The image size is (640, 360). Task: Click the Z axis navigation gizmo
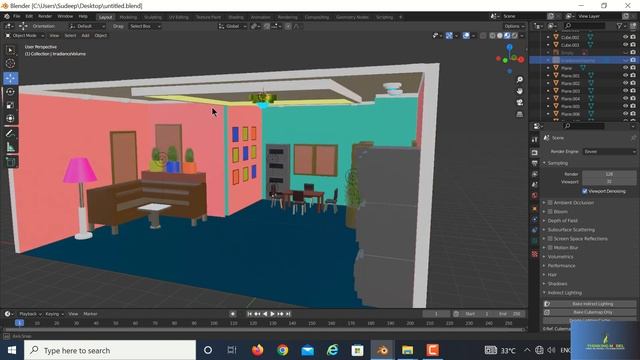pos(509,47)
